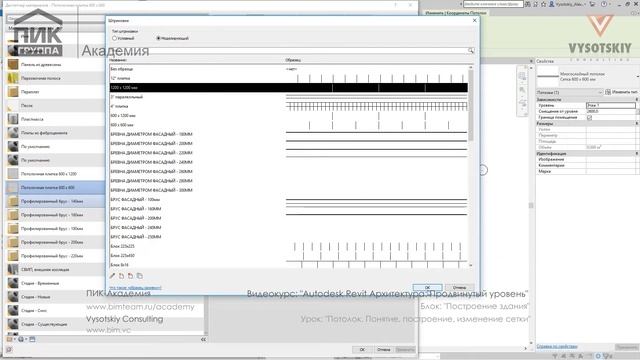Confirm pattern dialog with OK button
The image size is (640, 360).
pyautogui.click(x=427, y=288)
